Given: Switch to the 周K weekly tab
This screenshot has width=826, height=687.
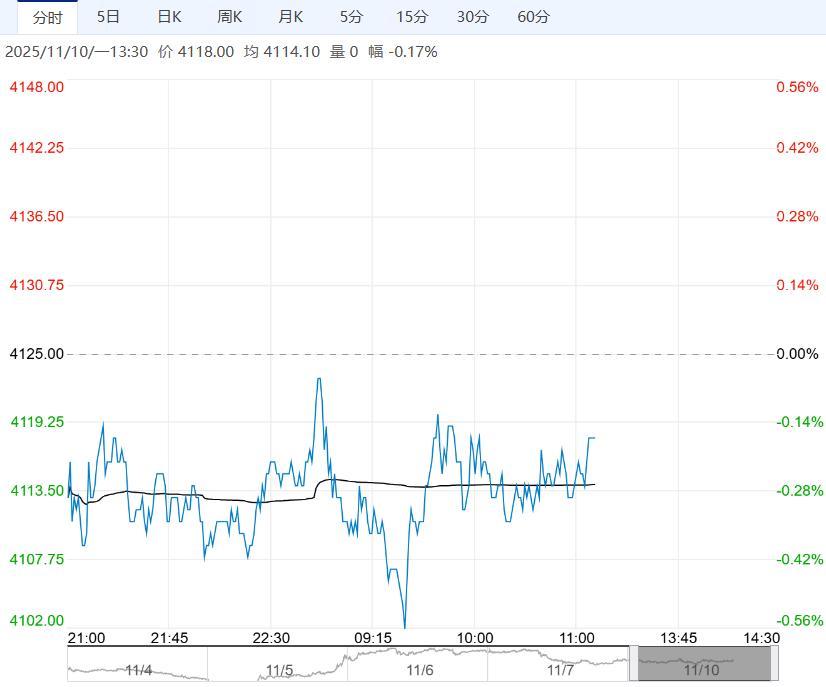Looking at the screenshot, I should pyautogui.click(x=230, y=17).
